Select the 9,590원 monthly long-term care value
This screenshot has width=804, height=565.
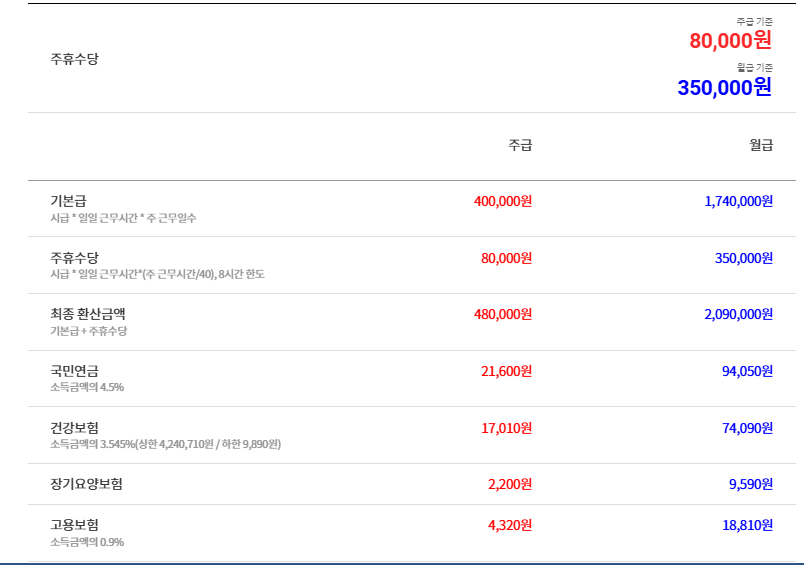click(x=751, y=484)
